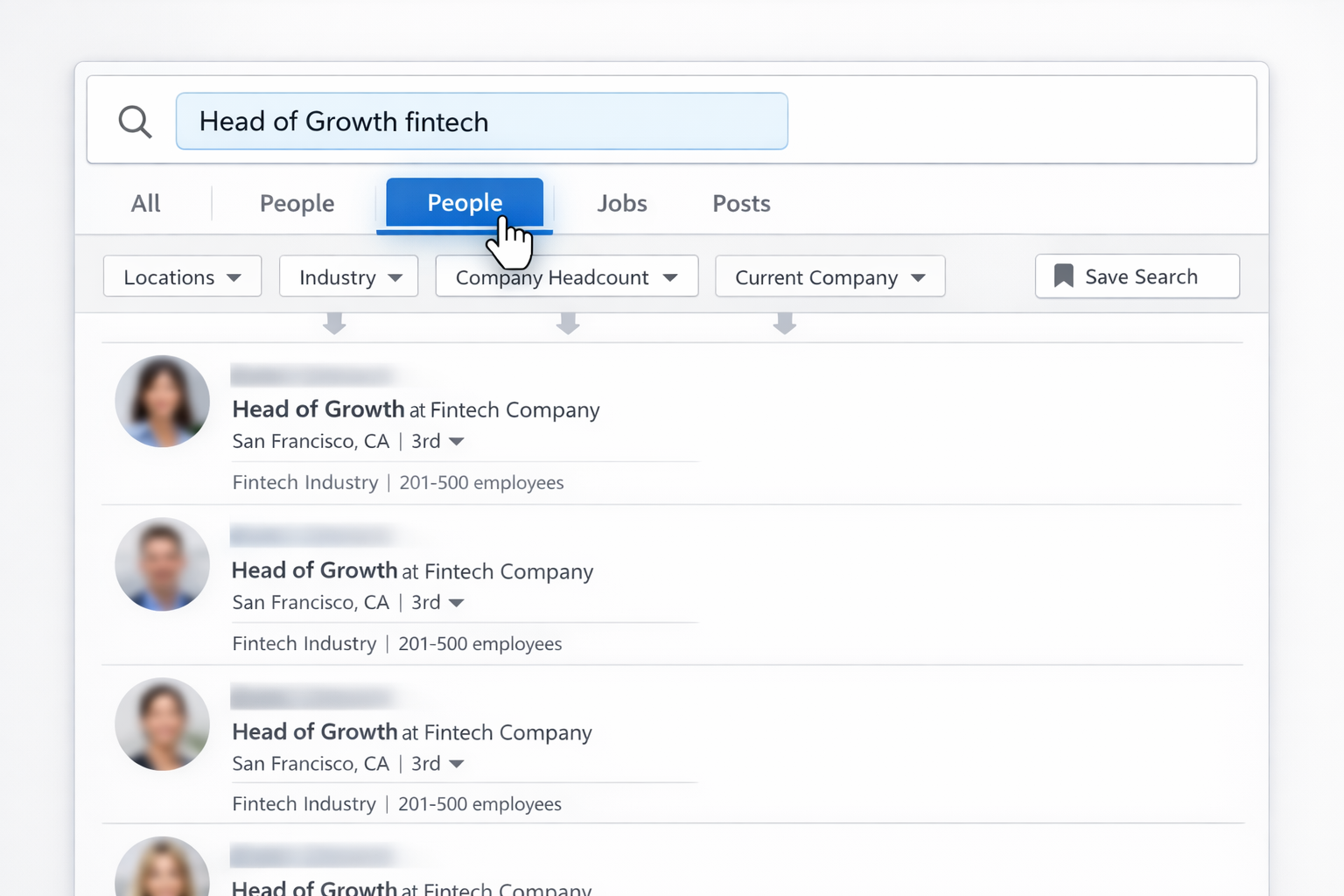The height and width of the screenshot is (896, 1344).
Task: Focus the search field with 'Head of Growth fintech'
Action: [482, 121]
